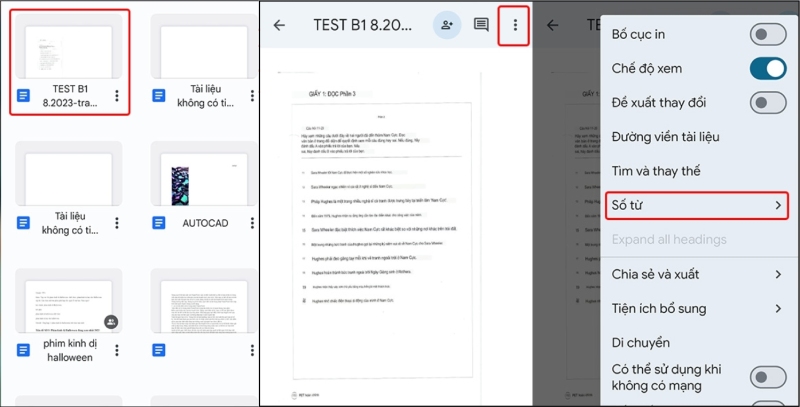Viewport: 800px width, 407px height.
Task: Go back from the TEST B1 8.20... document
Action: click(x=279, y=25)
